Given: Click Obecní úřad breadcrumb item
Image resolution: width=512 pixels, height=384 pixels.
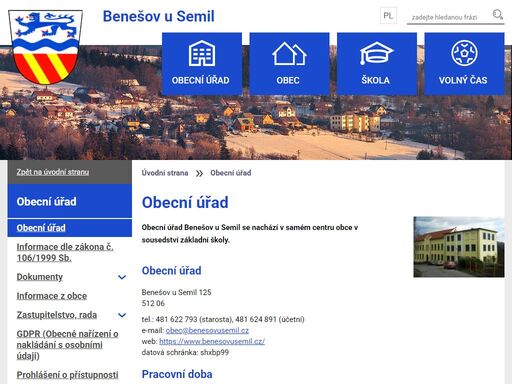Looking at the screenshot, I should point(231,173).
